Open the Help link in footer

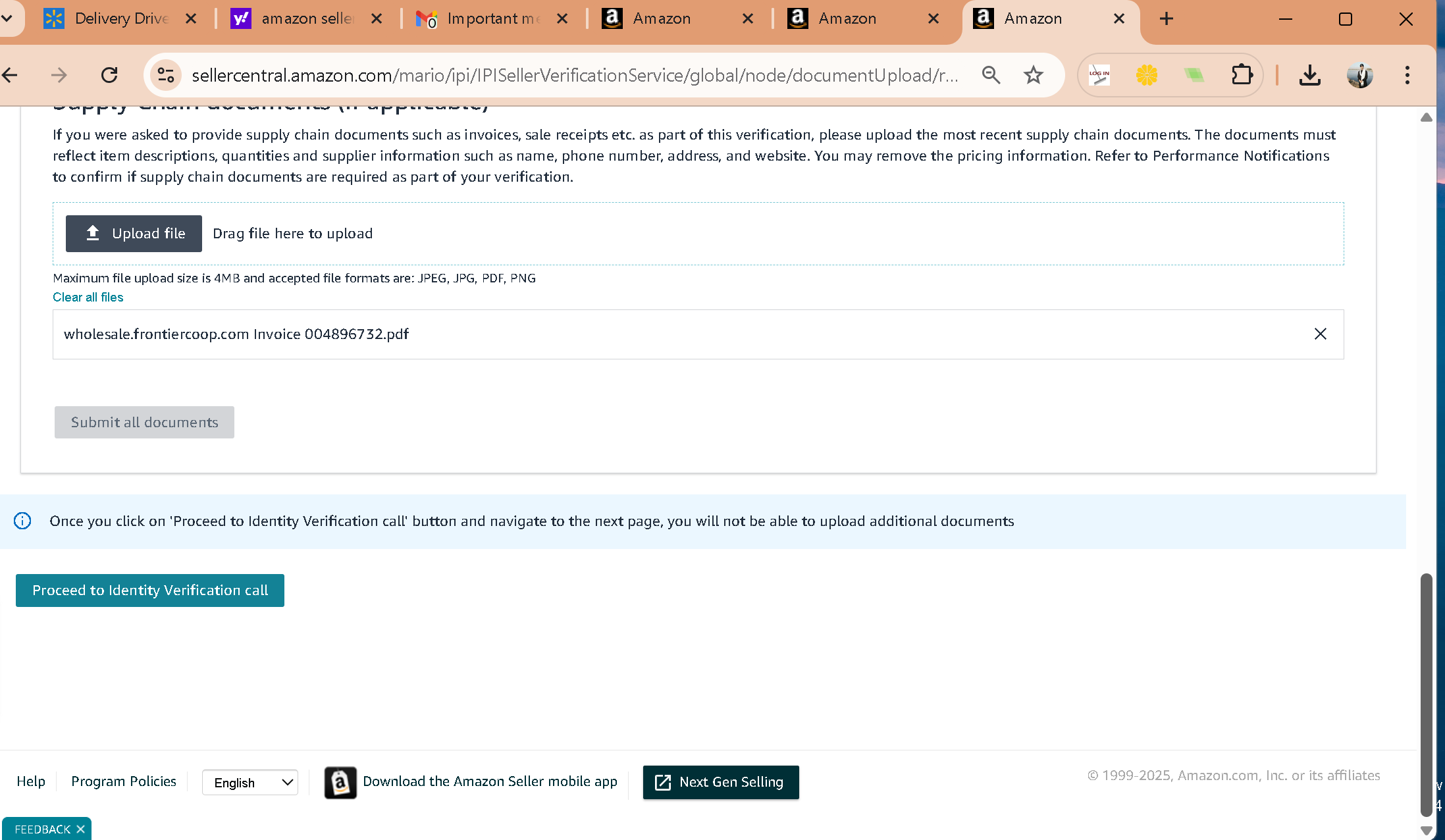[31, 781]
